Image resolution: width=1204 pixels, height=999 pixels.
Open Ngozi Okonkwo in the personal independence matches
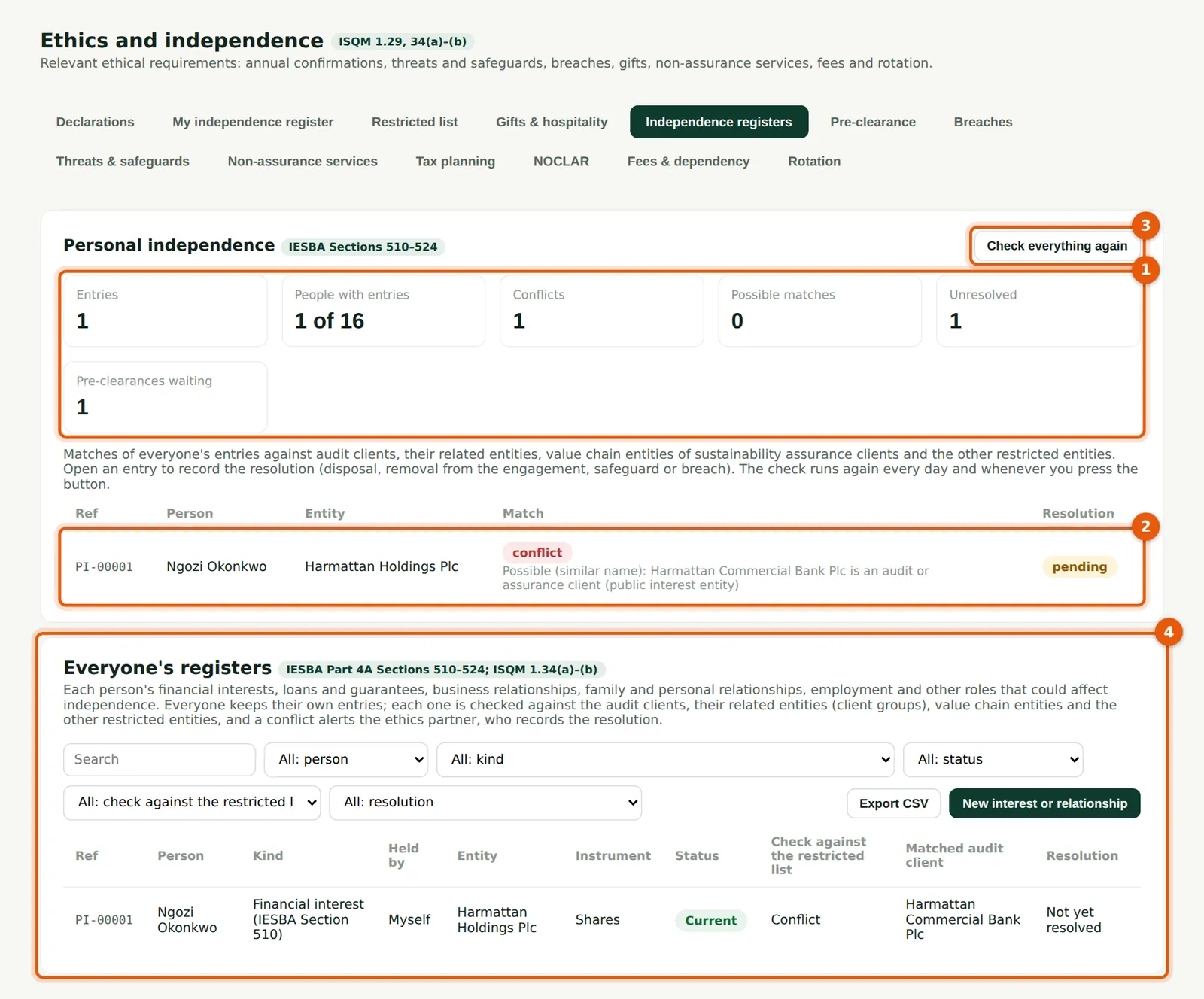pos(217,566)
